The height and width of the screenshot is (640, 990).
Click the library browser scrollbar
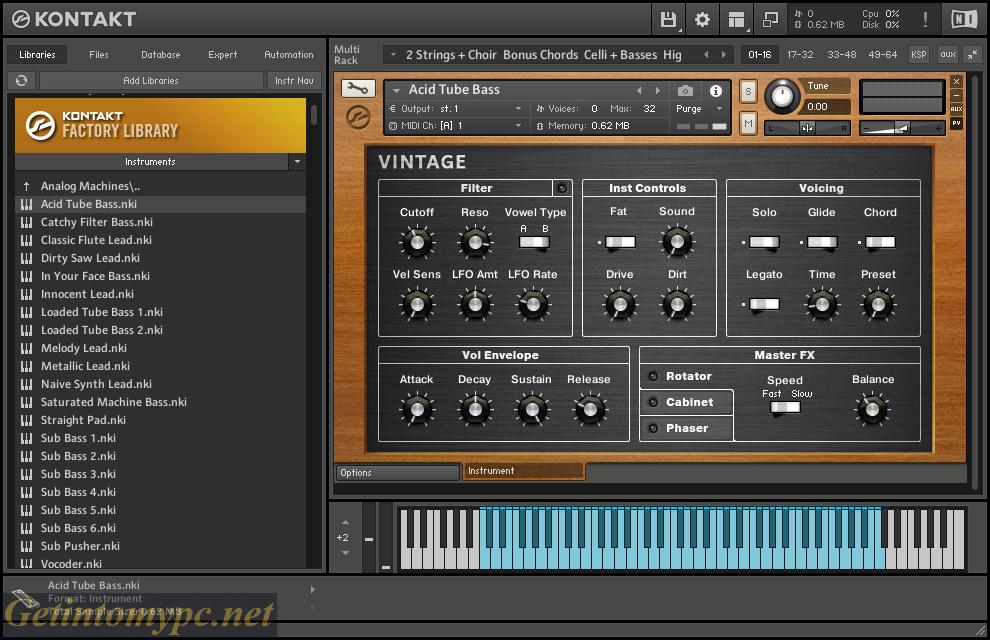coord(314,114)
